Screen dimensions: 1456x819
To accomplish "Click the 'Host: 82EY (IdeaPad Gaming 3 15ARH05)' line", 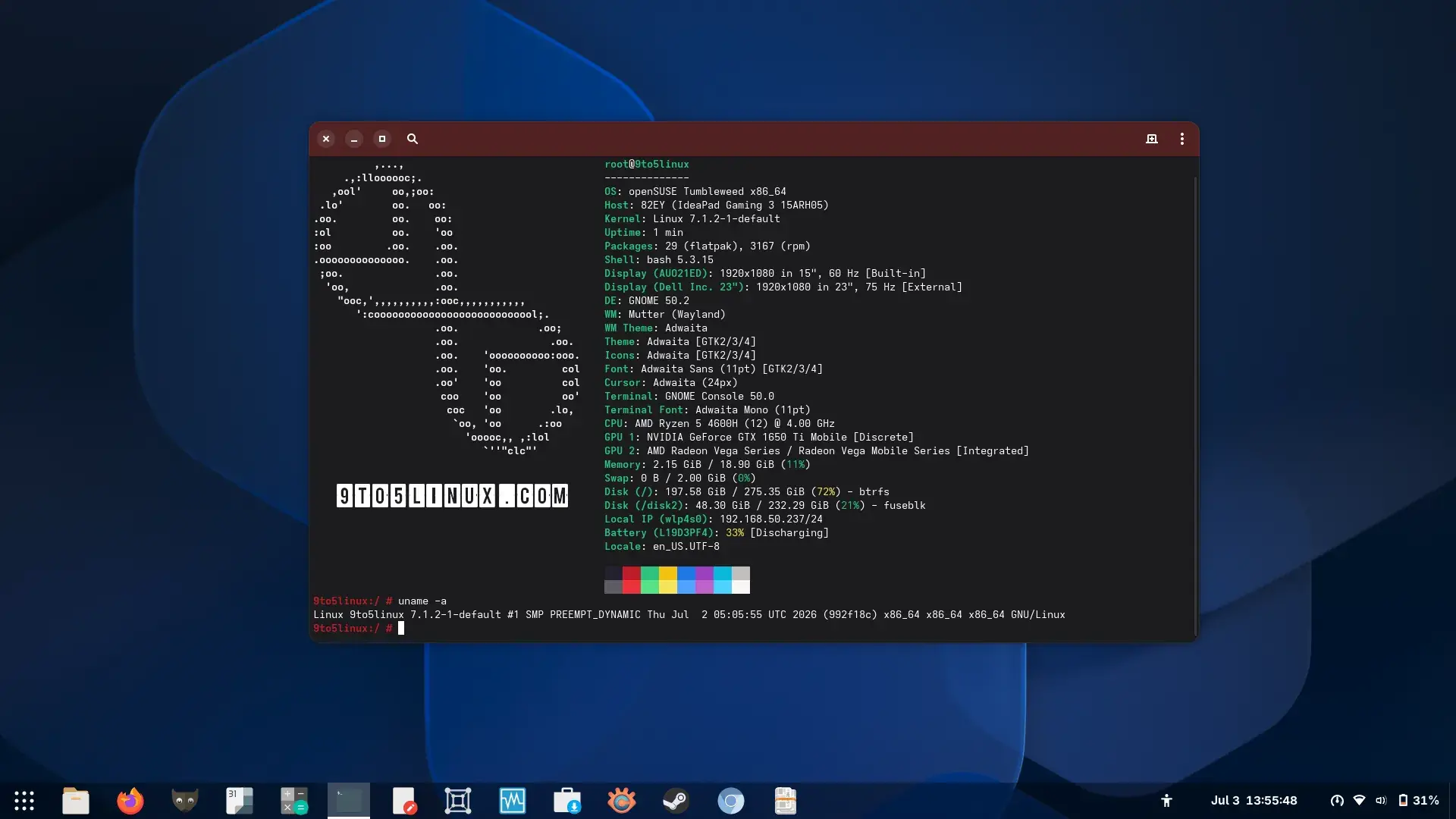I will coord(717,206).
